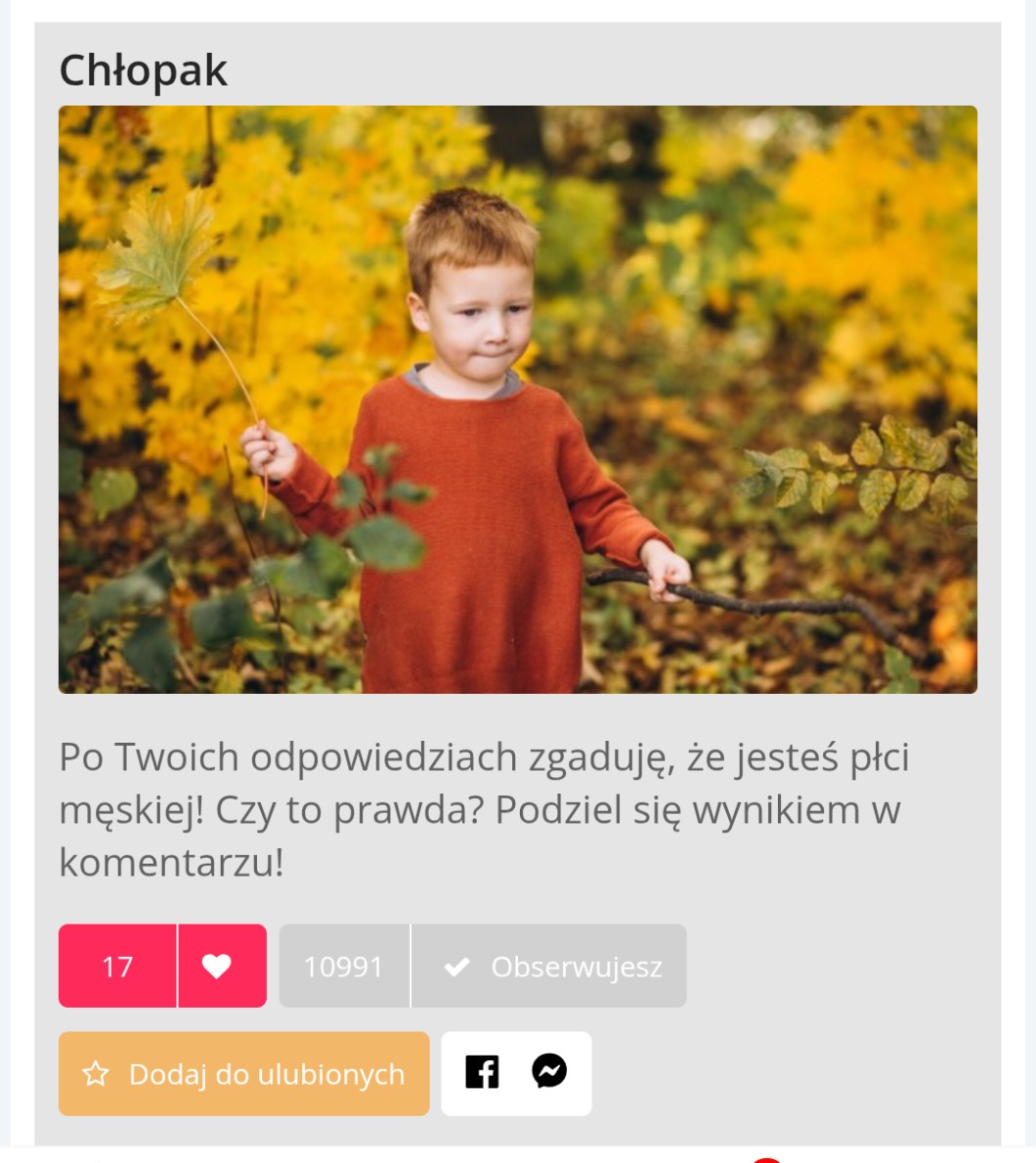Click the like counter showing 17

(117, 966)
